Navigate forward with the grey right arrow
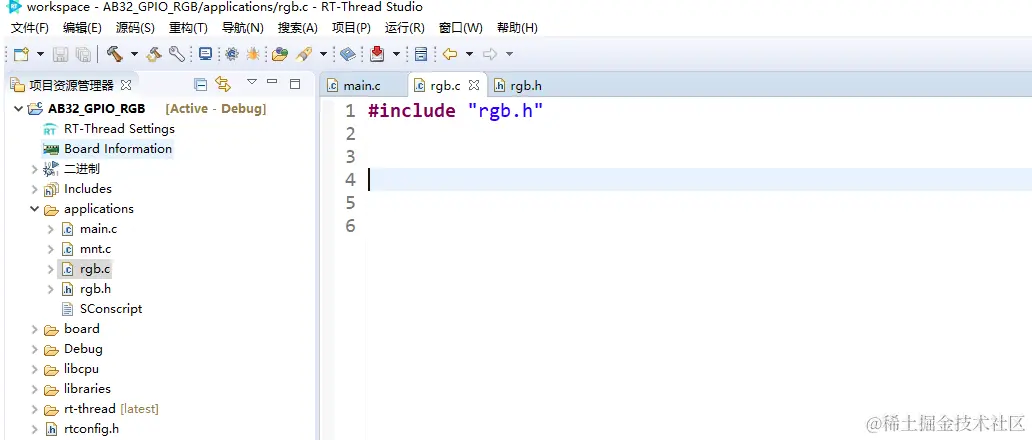The height and width of the screenshot is (440, 1032). (490, 54)
